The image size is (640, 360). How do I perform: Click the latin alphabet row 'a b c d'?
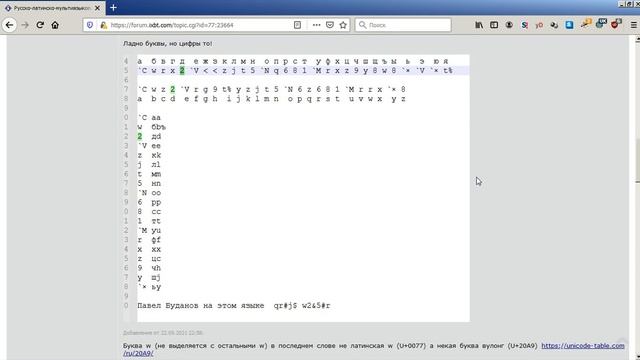click(x=271, y=99)
